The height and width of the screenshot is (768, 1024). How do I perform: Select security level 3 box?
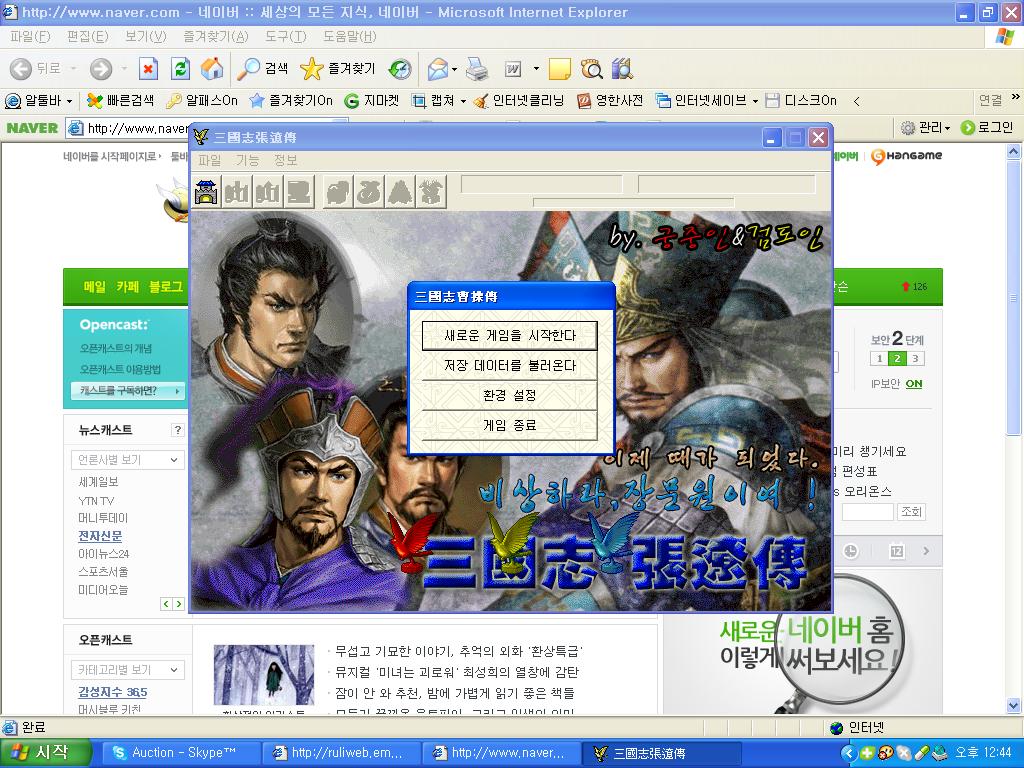point(915,359)
